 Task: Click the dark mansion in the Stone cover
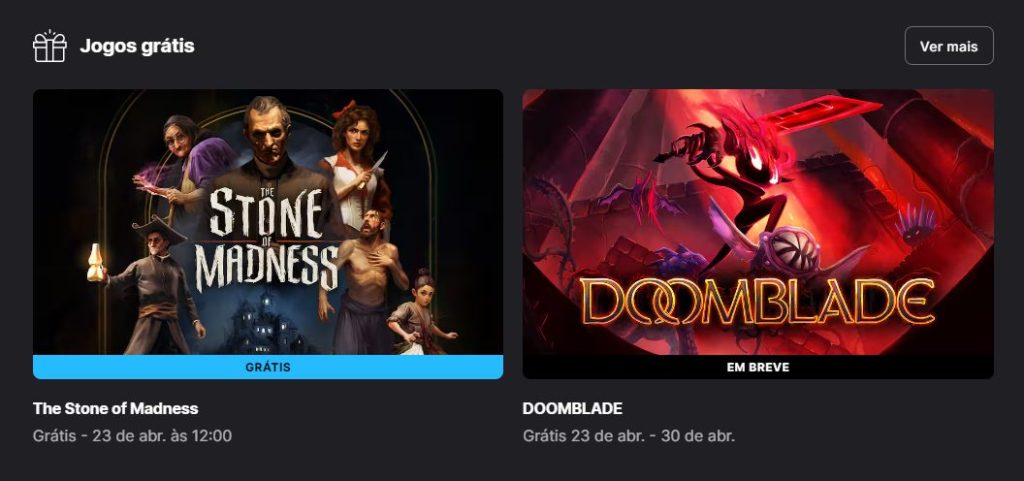coord(264,324)
